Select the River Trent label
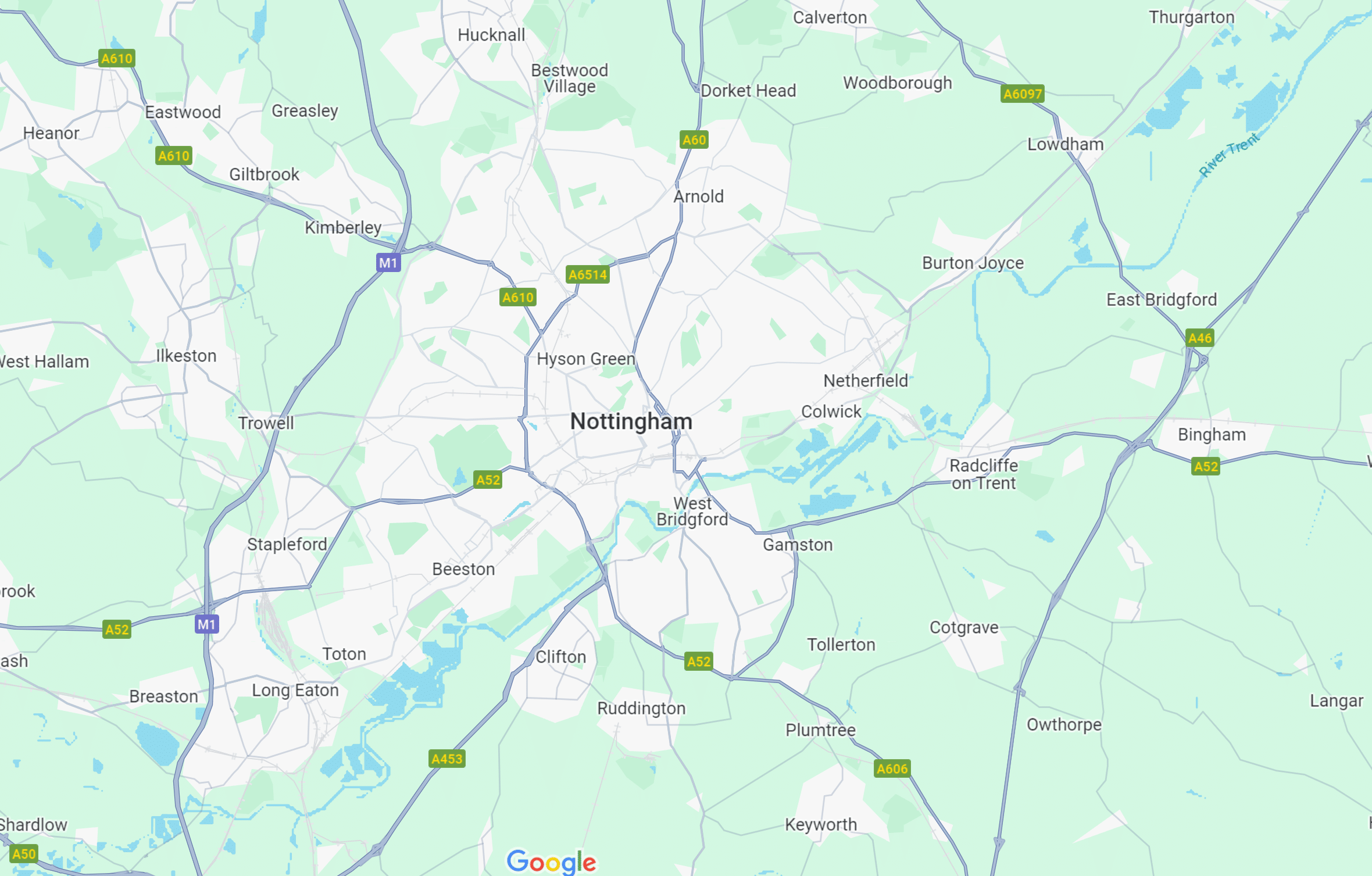Screen dimensions: 1372x876 coord(1230,154)
